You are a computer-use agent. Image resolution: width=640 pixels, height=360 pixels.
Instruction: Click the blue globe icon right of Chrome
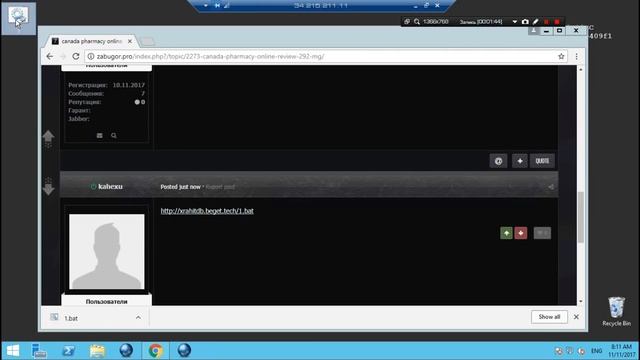pos(184,351)
